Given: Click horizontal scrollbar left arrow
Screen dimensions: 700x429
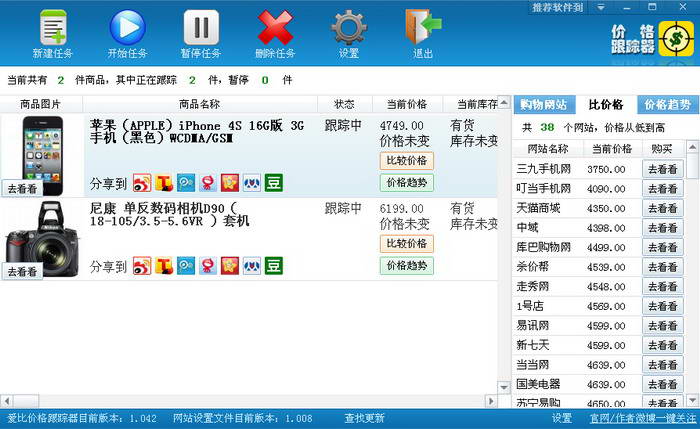Looking at the screenshot, I should click(6, 401).
